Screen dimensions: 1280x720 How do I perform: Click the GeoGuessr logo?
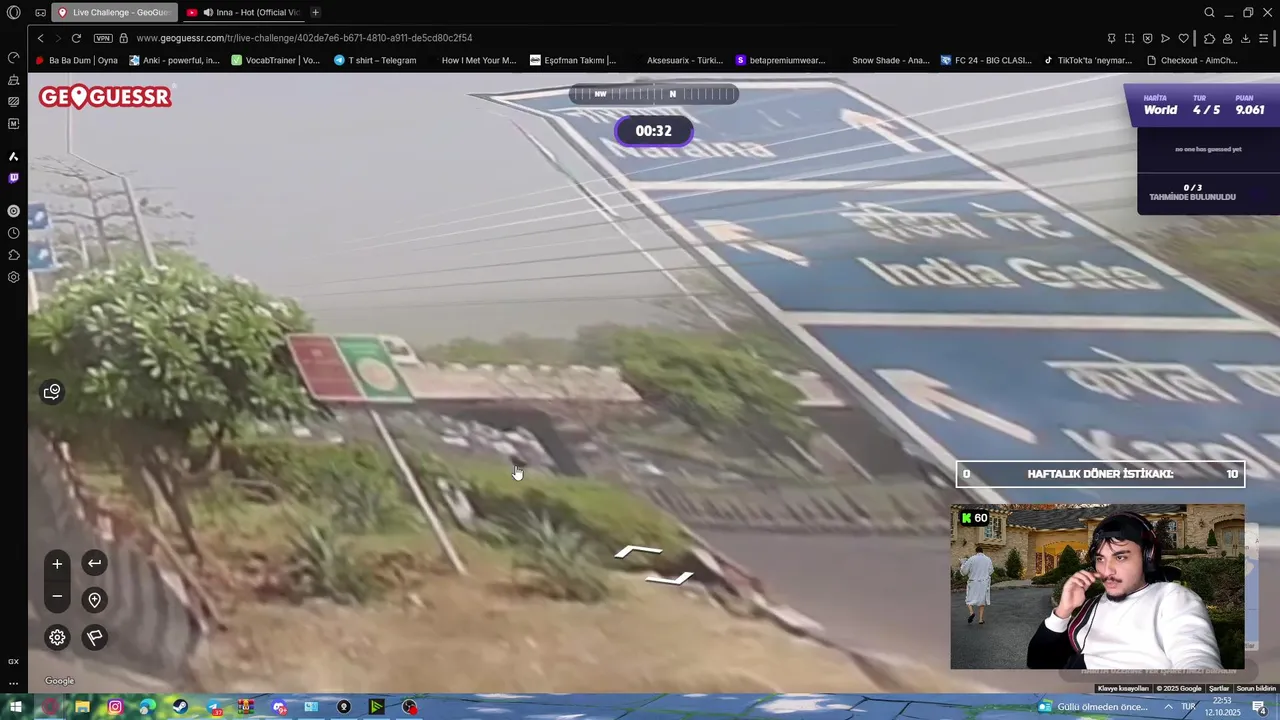(x=105, y=97)
